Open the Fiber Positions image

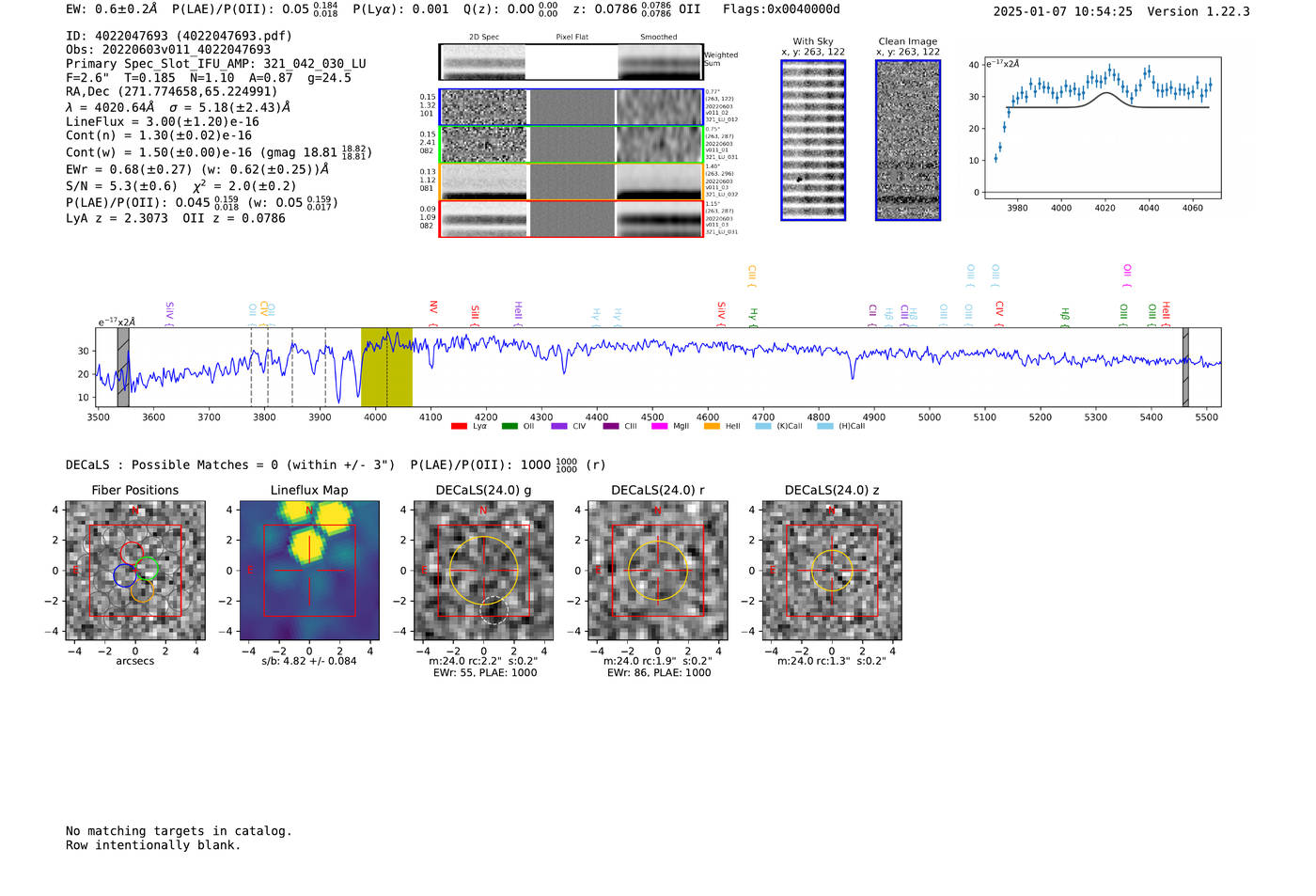coord(135,571)
